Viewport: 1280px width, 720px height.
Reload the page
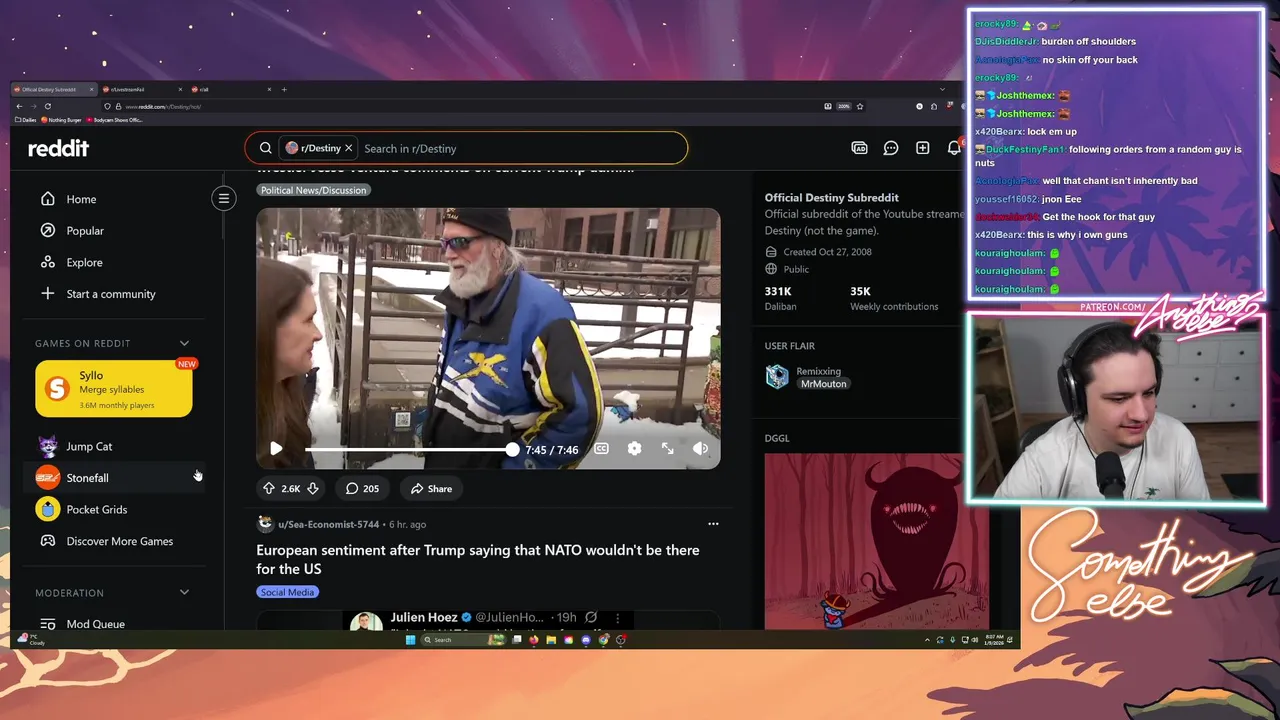click(x=47, y=106)
